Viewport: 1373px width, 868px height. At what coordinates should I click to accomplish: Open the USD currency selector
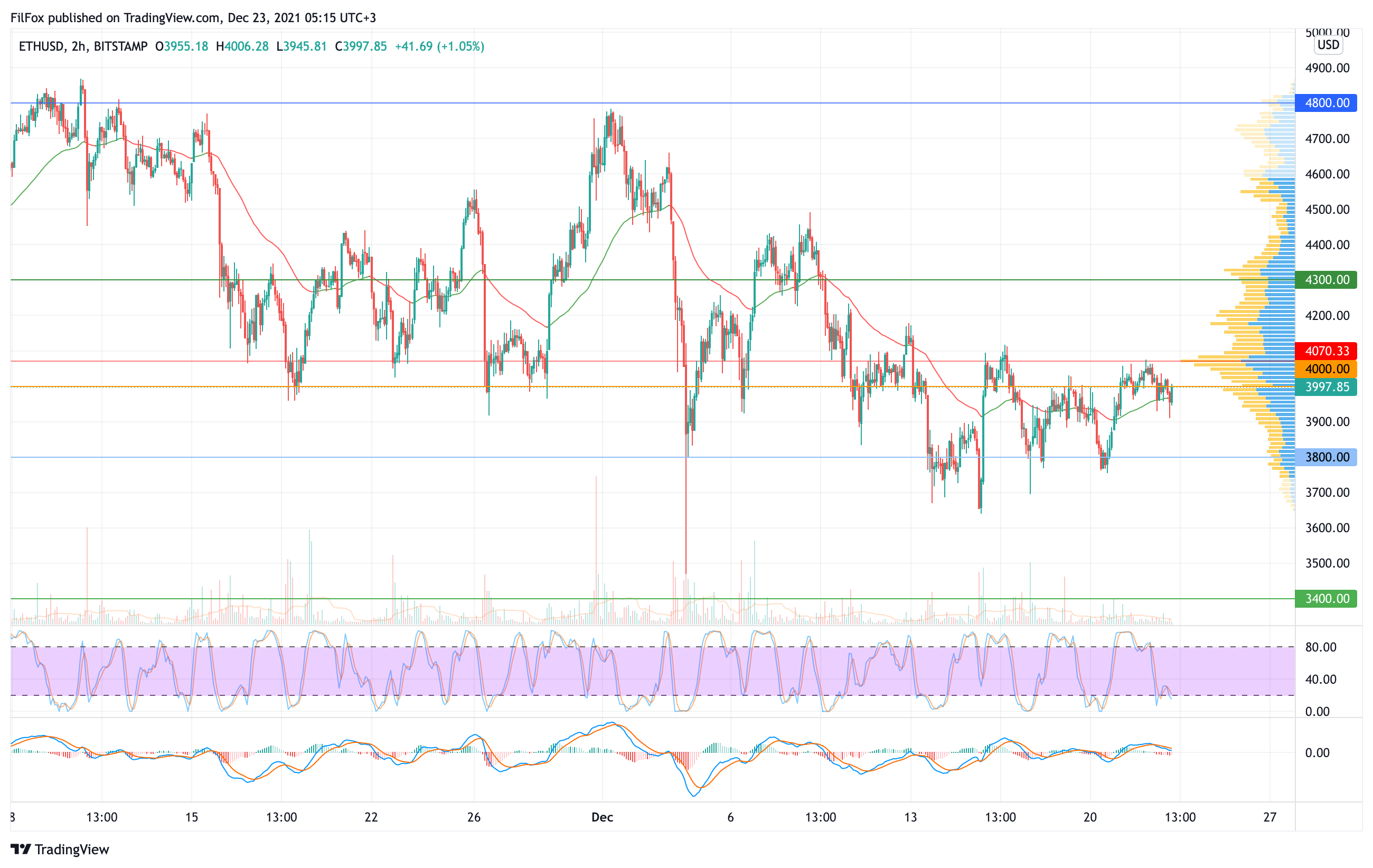[x=1328, y=45]
